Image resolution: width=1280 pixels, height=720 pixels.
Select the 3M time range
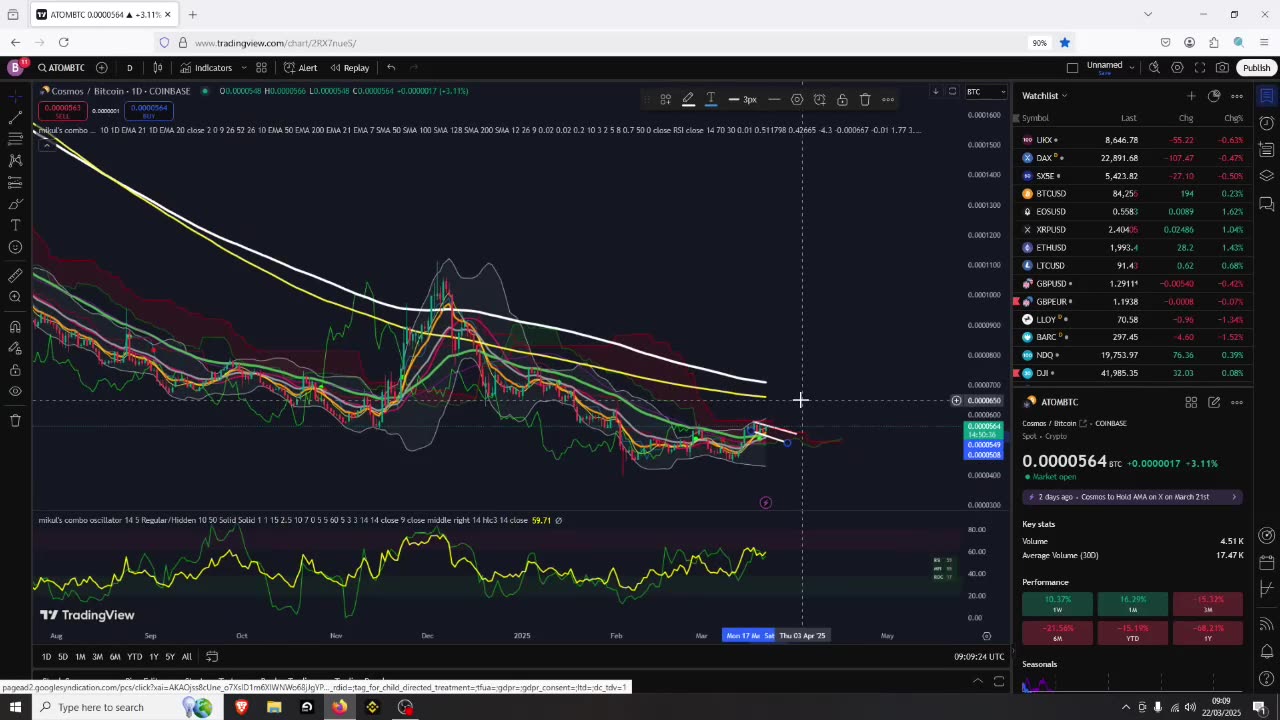click(x=97, y=657)
